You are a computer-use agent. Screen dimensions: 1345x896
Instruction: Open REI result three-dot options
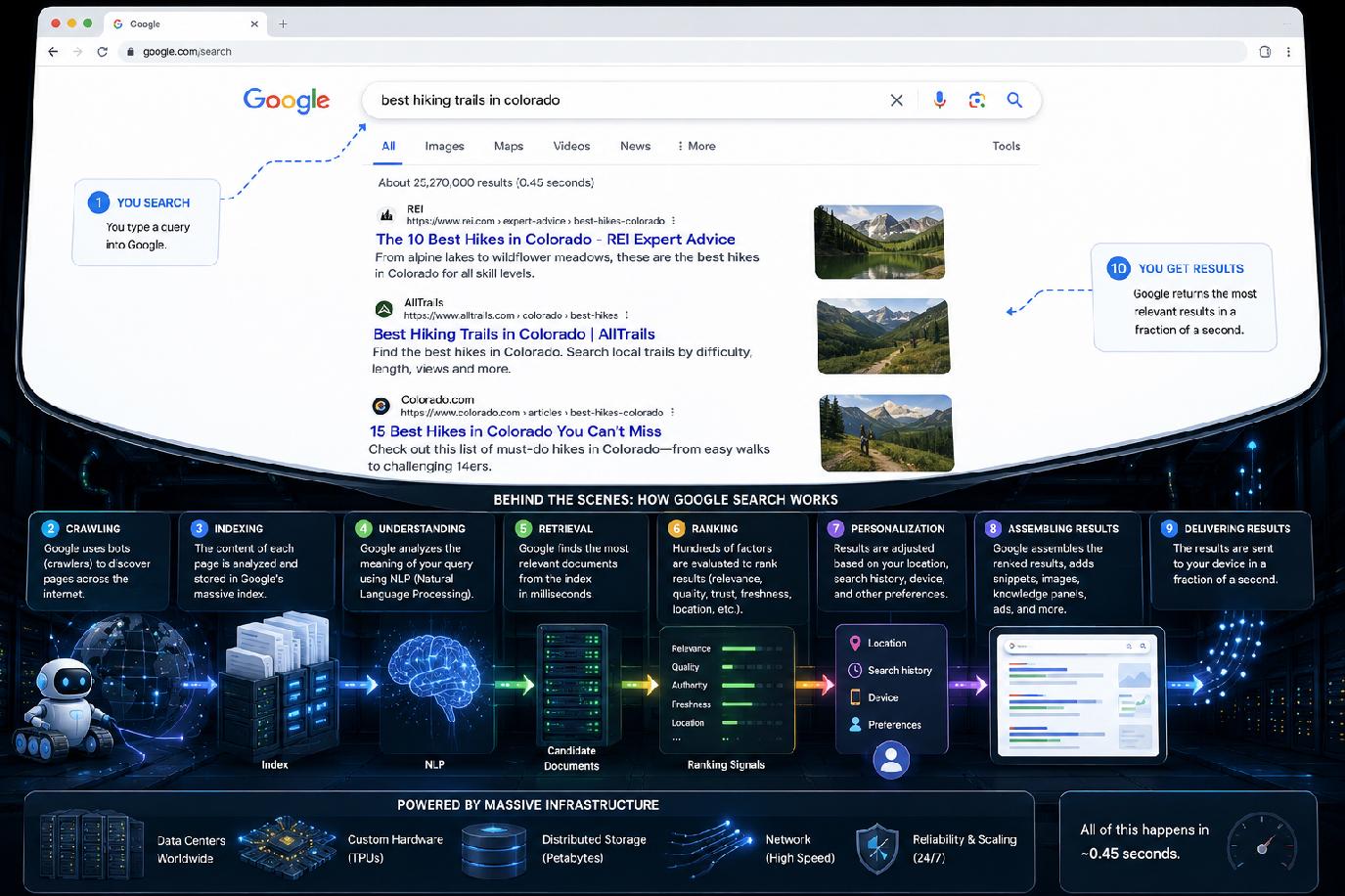pos(674,221)
